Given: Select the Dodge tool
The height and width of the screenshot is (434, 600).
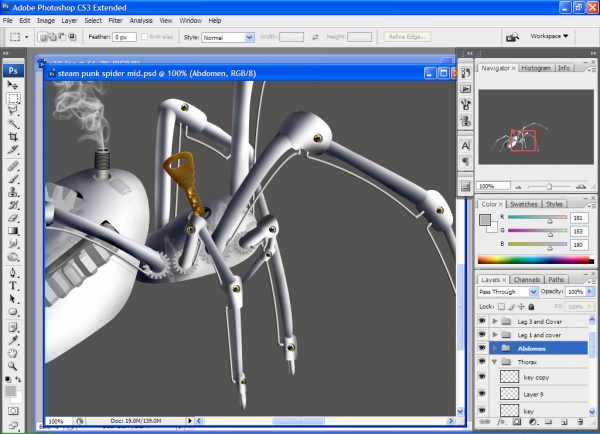Looking at the screenshot, I should pyautogui.click(x=13, y=257).
